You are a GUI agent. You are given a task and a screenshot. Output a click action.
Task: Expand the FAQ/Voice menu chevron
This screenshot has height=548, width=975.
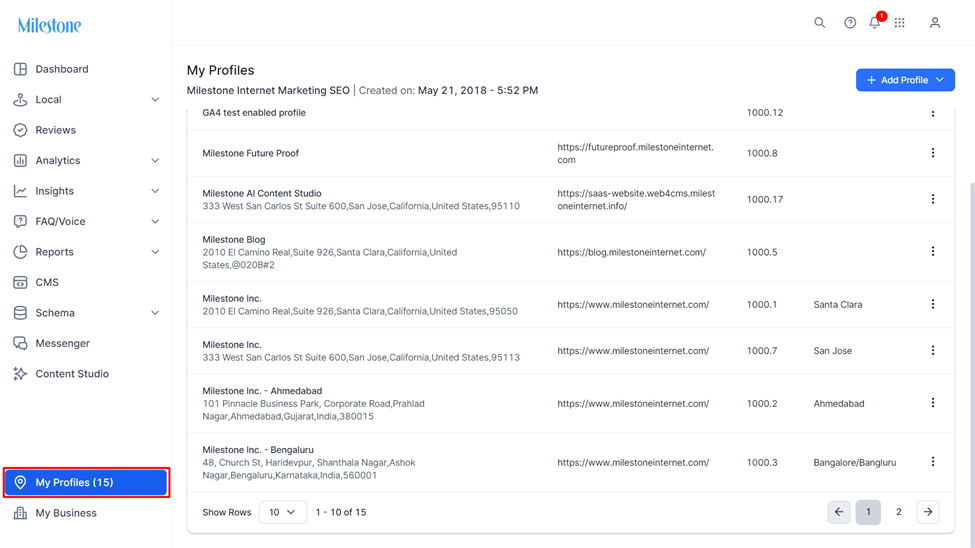pyautogui.click(x=155, y=221)
